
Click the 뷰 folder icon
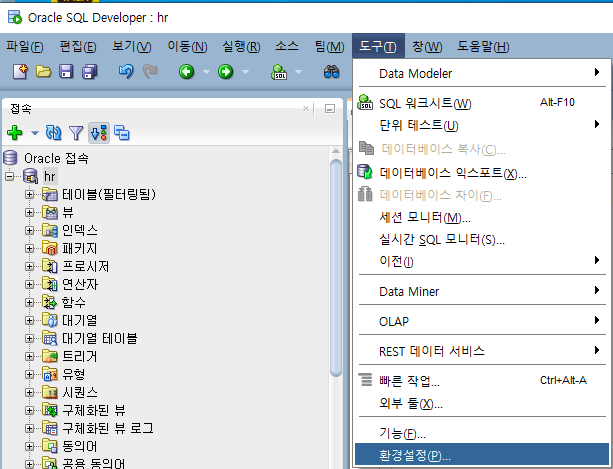50,212
